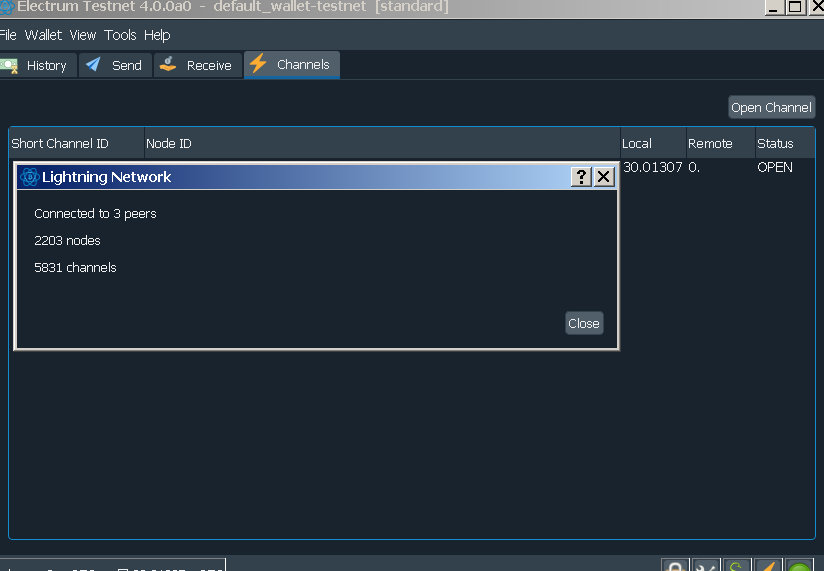Image resolution: width=824 pixels, height=571 pixels.
Task: Open the View menu
Action: tap(83, 35)
